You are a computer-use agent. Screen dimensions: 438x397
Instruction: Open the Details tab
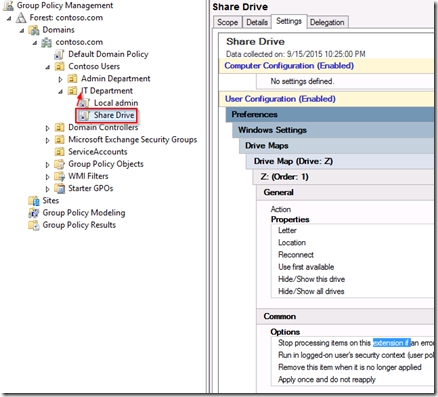pyautogui.click(x=257, y=22)
